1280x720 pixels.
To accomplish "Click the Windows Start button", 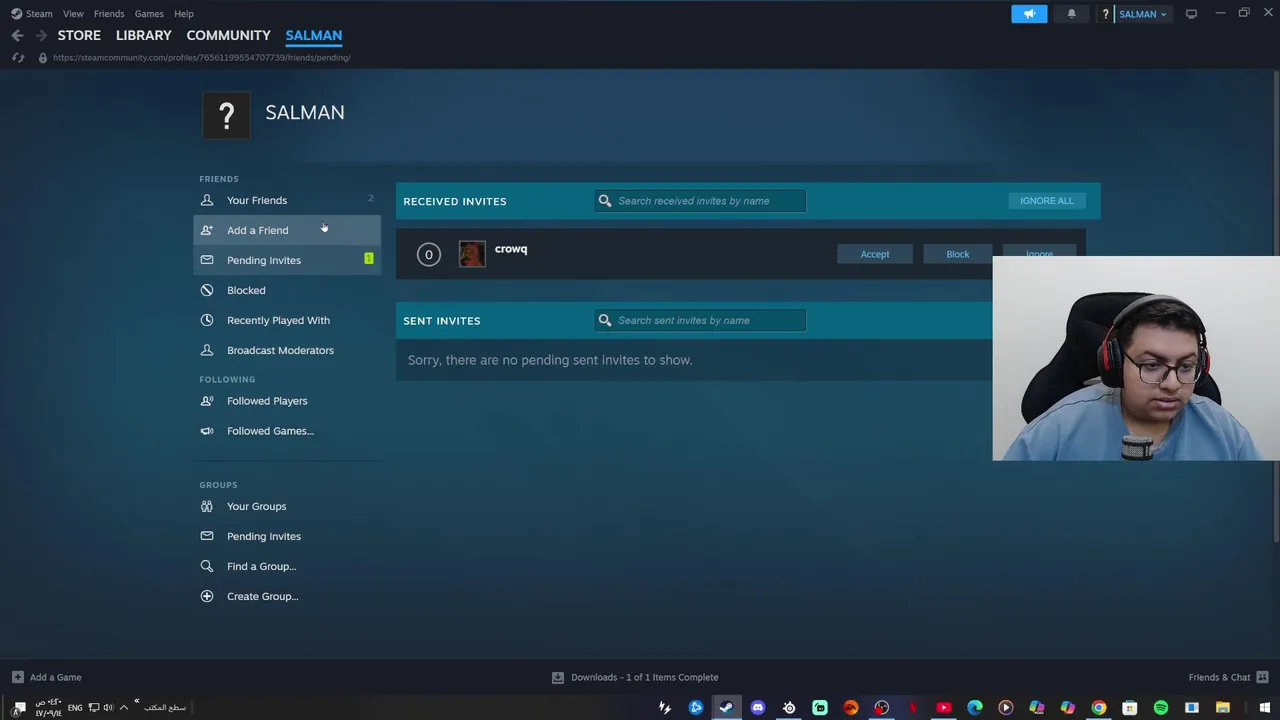I will (x=1265, y=708).
